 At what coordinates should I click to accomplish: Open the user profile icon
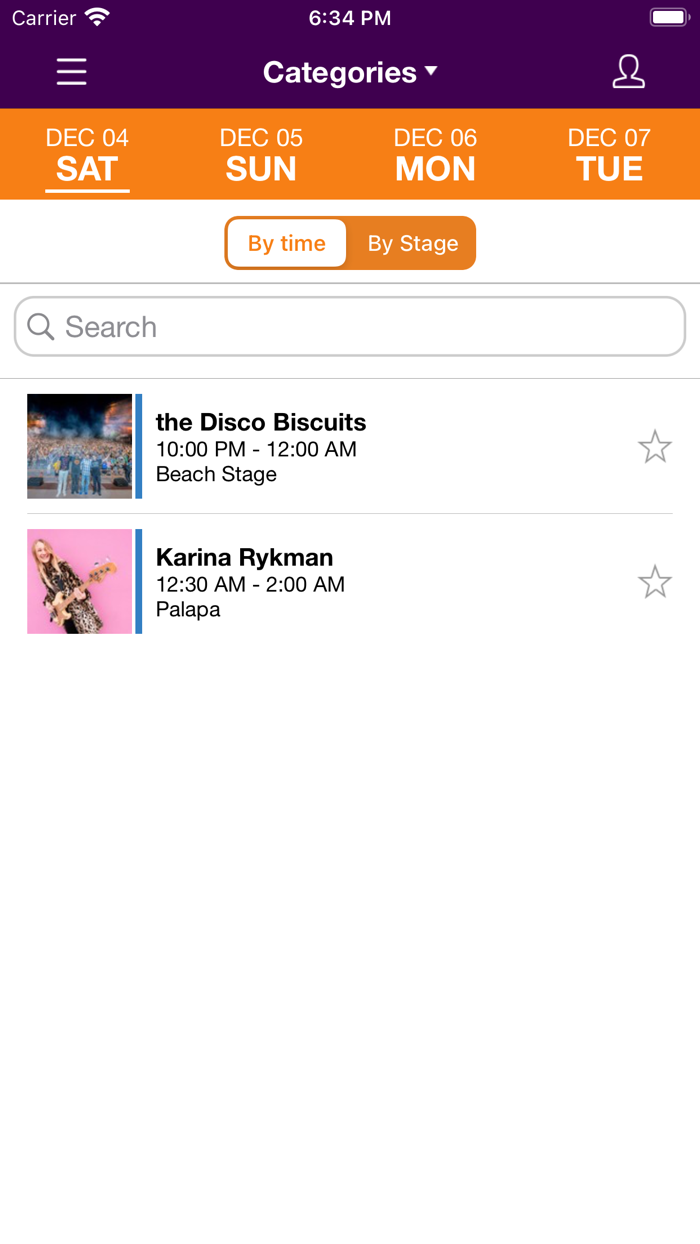pos(628,72)
